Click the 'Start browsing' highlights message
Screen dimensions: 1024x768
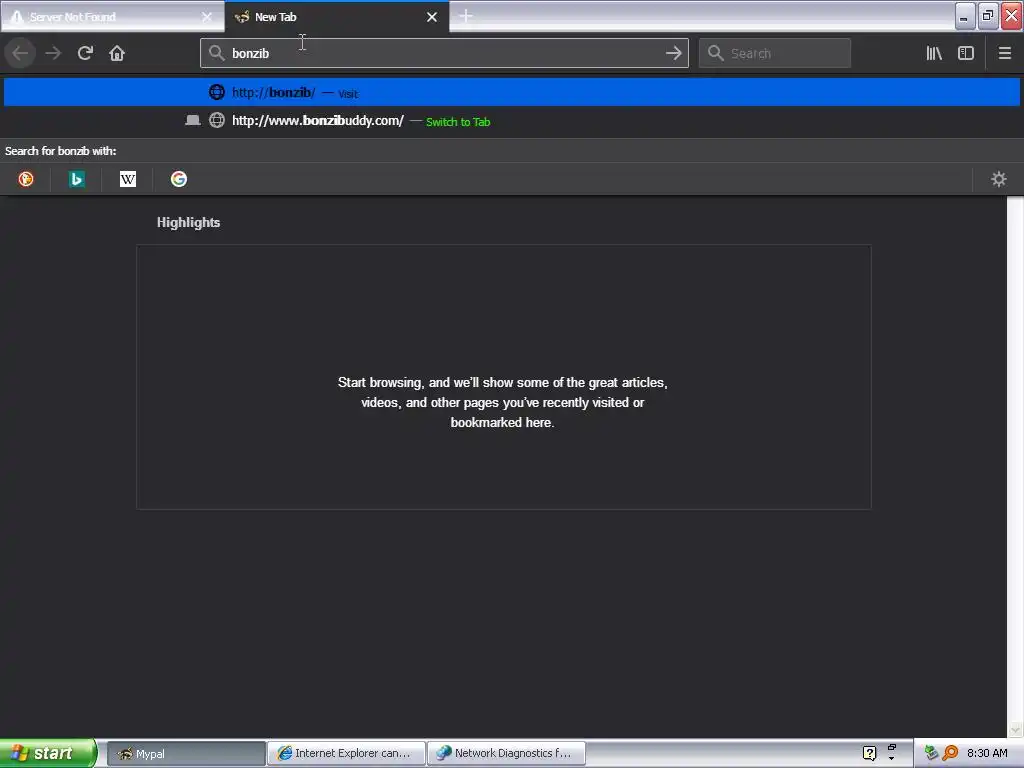pyautogui.click(x=502, y=402)
